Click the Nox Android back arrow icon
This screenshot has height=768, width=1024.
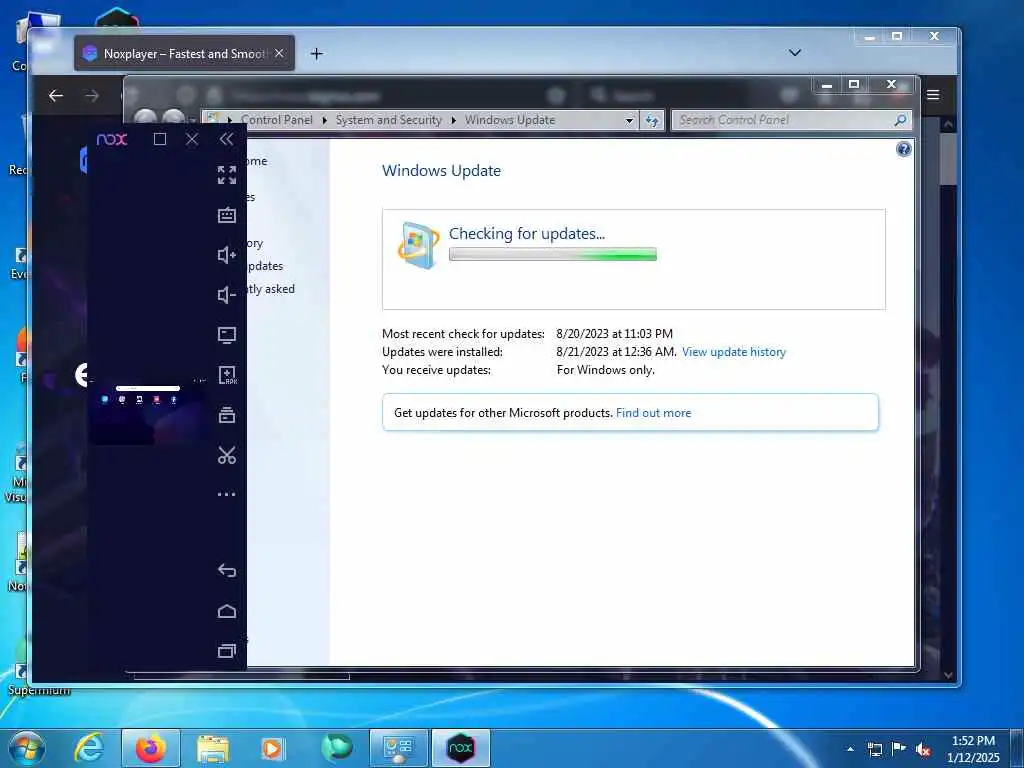tap(227, 570)
